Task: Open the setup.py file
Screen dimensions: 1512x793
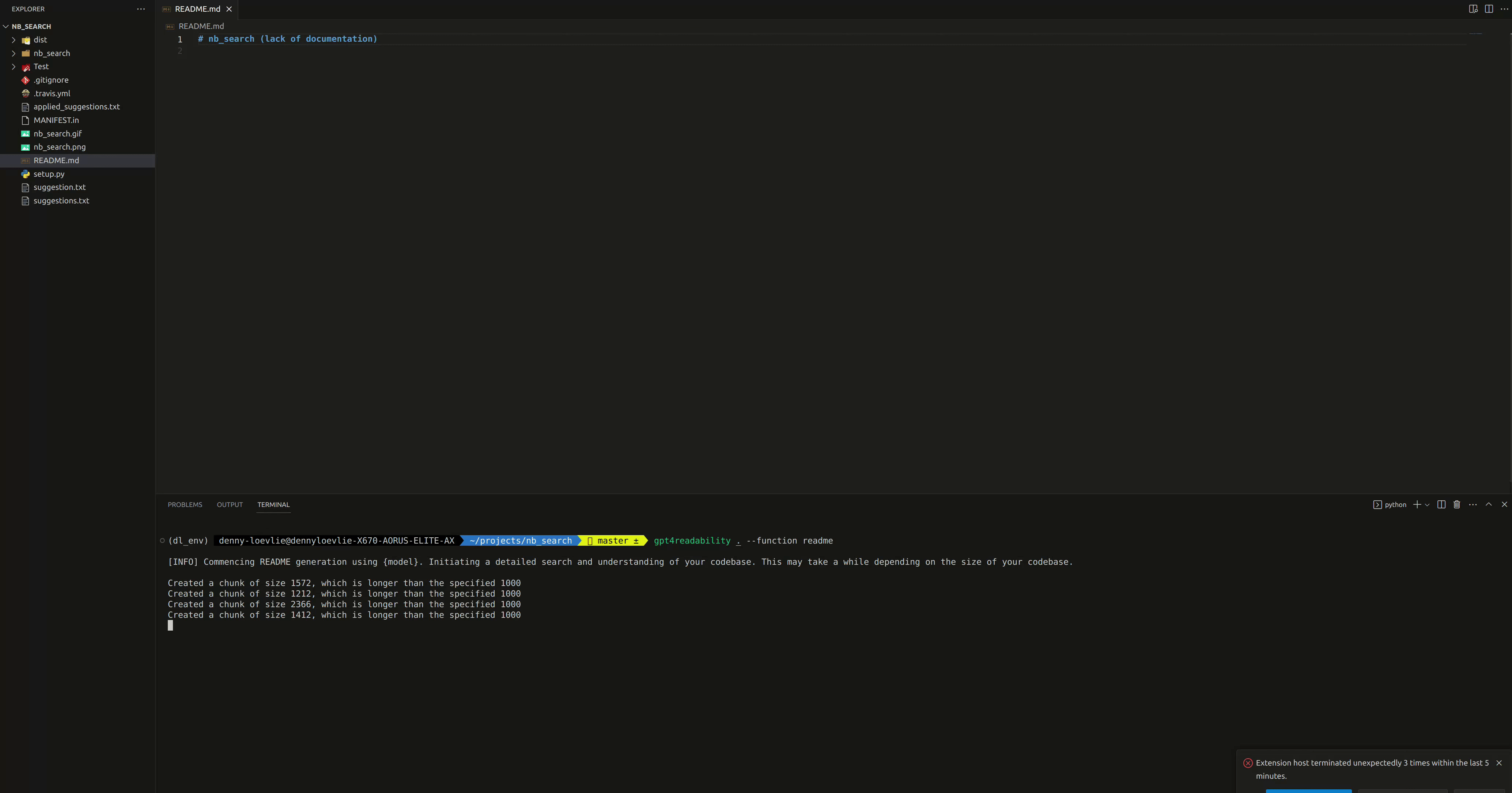Action: 49,174
